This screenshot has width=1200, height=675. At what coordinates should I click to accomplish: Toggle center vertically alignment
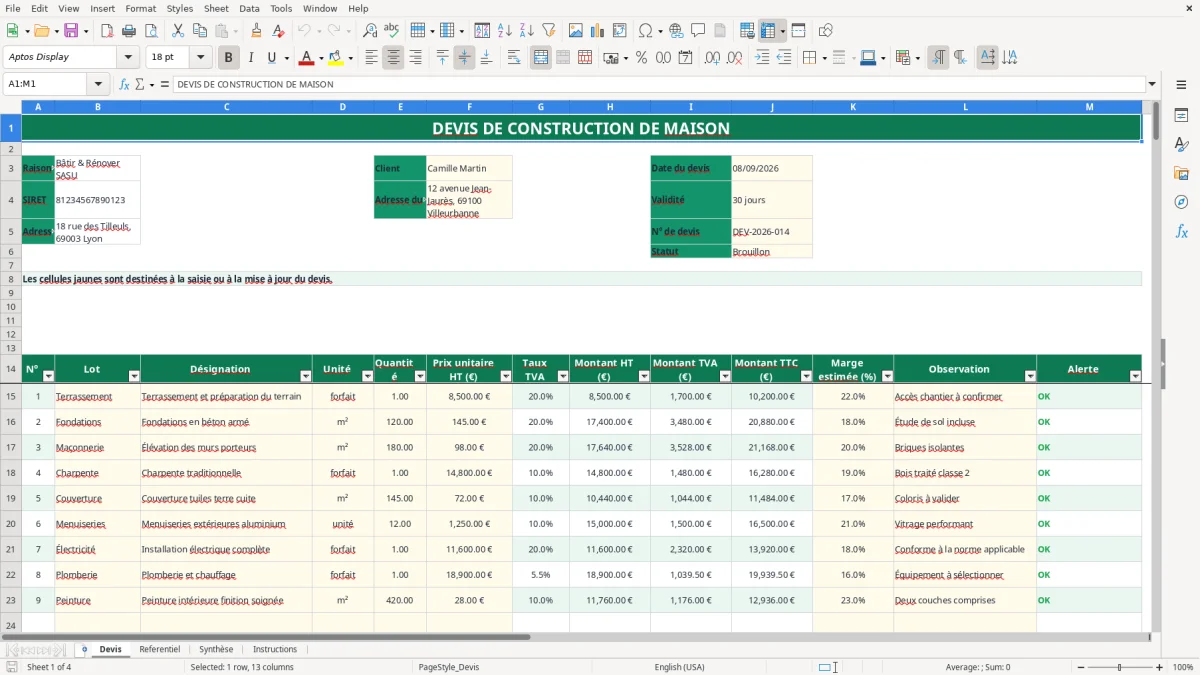[x=464, y=58]
